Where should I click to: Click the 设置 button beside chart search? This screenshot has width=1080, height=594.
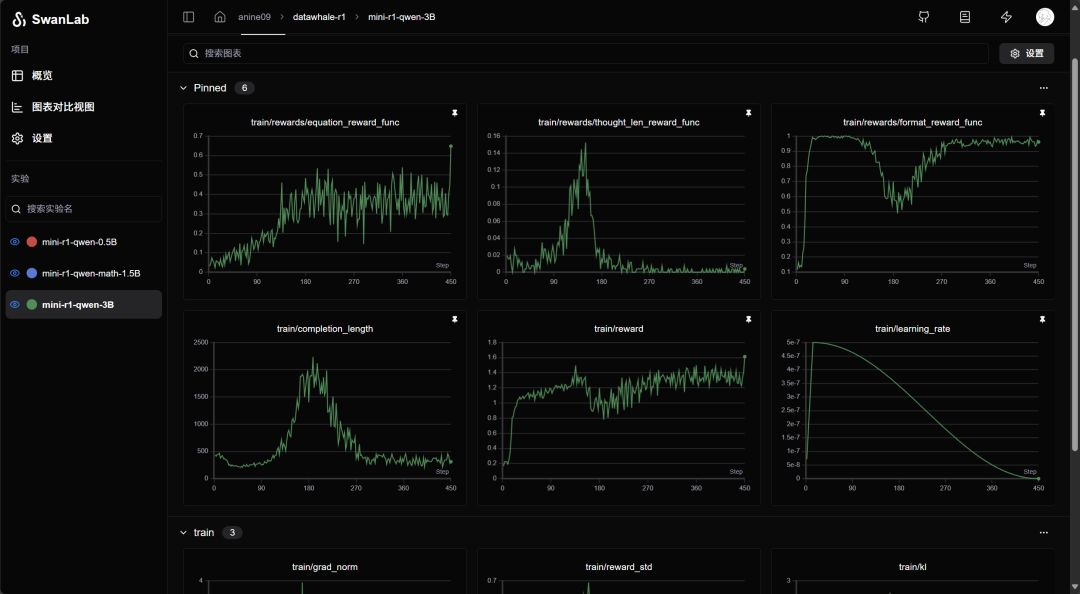[1026, 53]
